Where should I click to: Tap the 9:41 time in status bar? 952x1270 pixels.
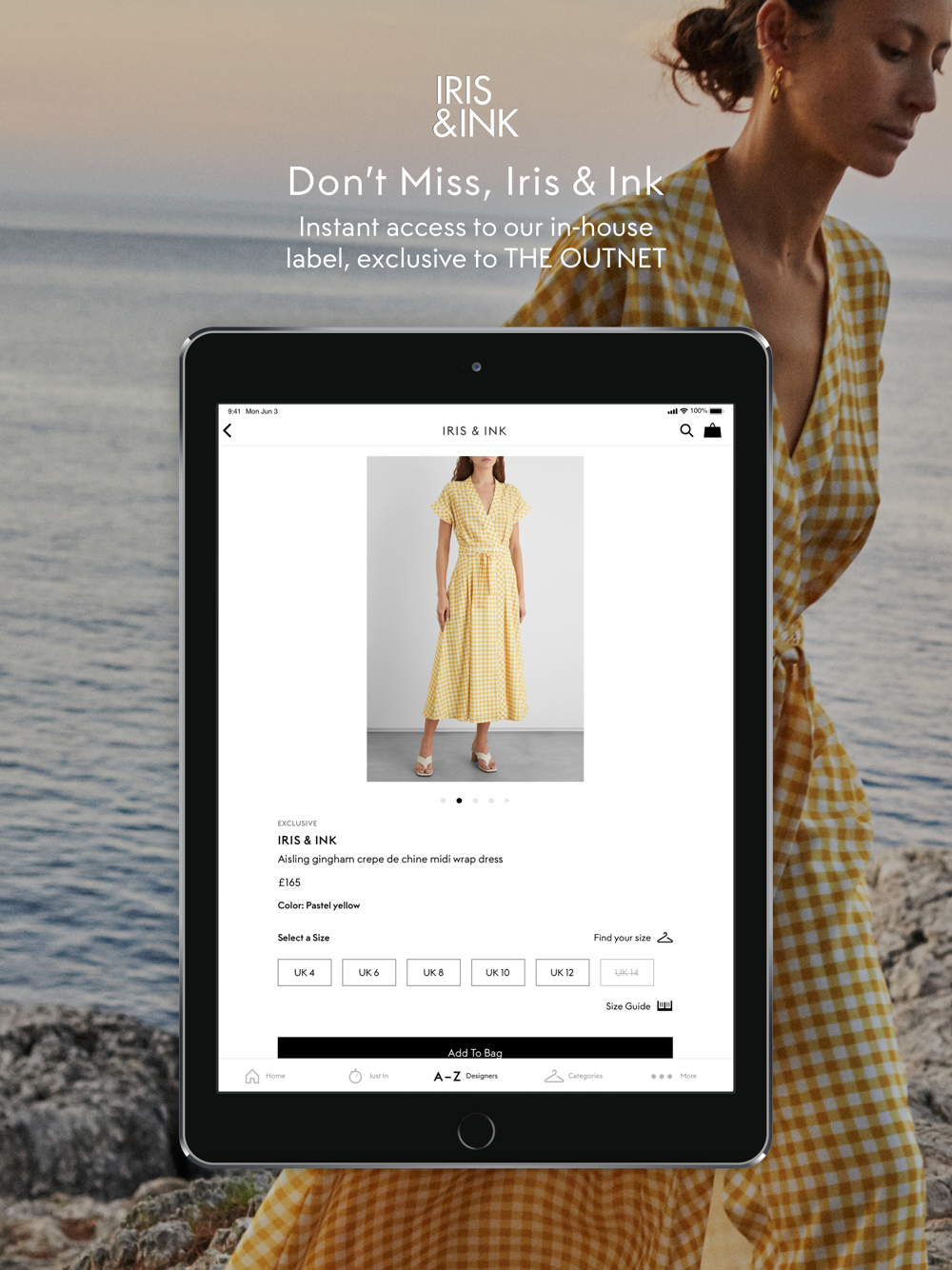tap(234, 411)
